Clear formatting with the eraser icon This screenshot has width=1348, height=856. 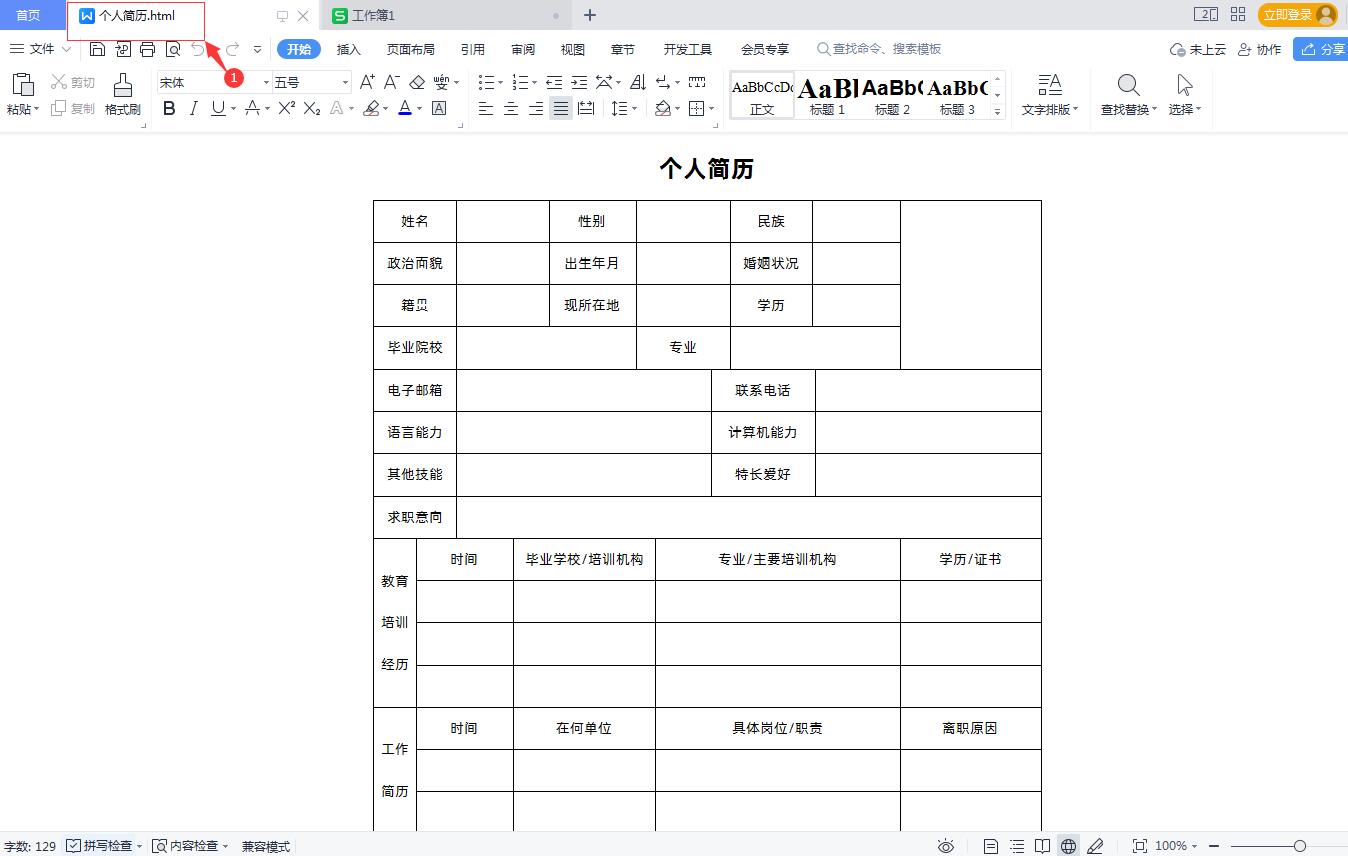click(x=416, y=82)
